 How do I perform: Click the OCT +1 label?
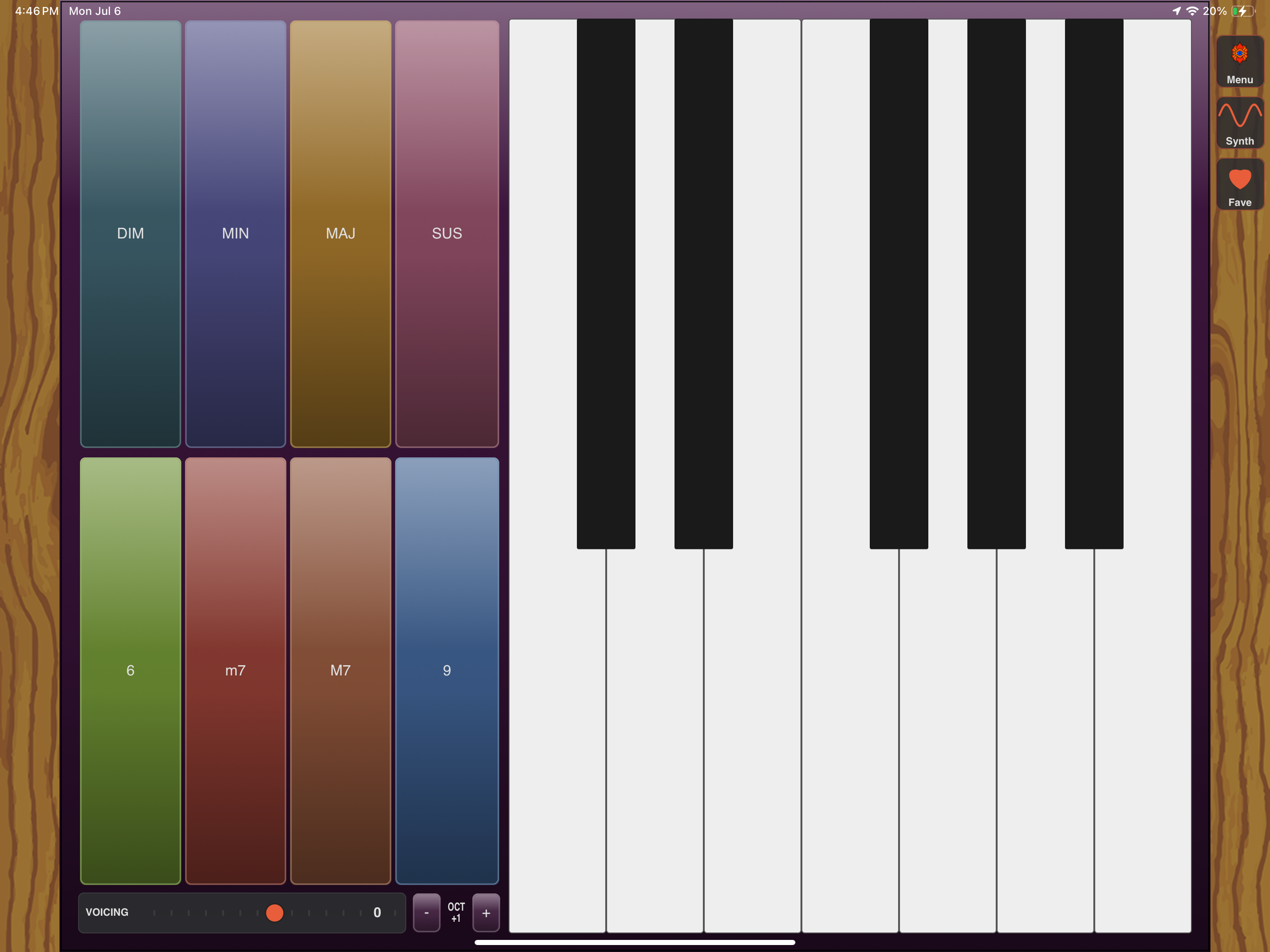click(456, 912)
